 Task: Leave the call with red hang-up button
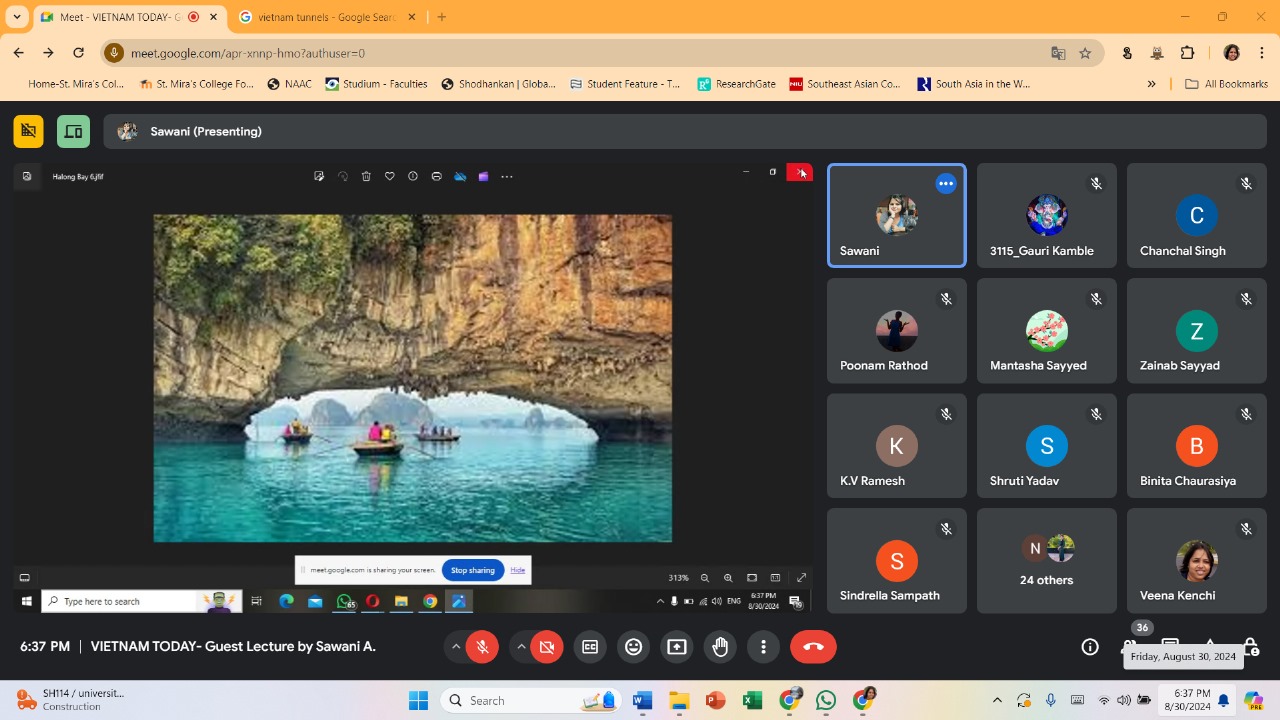click(813, 647)
